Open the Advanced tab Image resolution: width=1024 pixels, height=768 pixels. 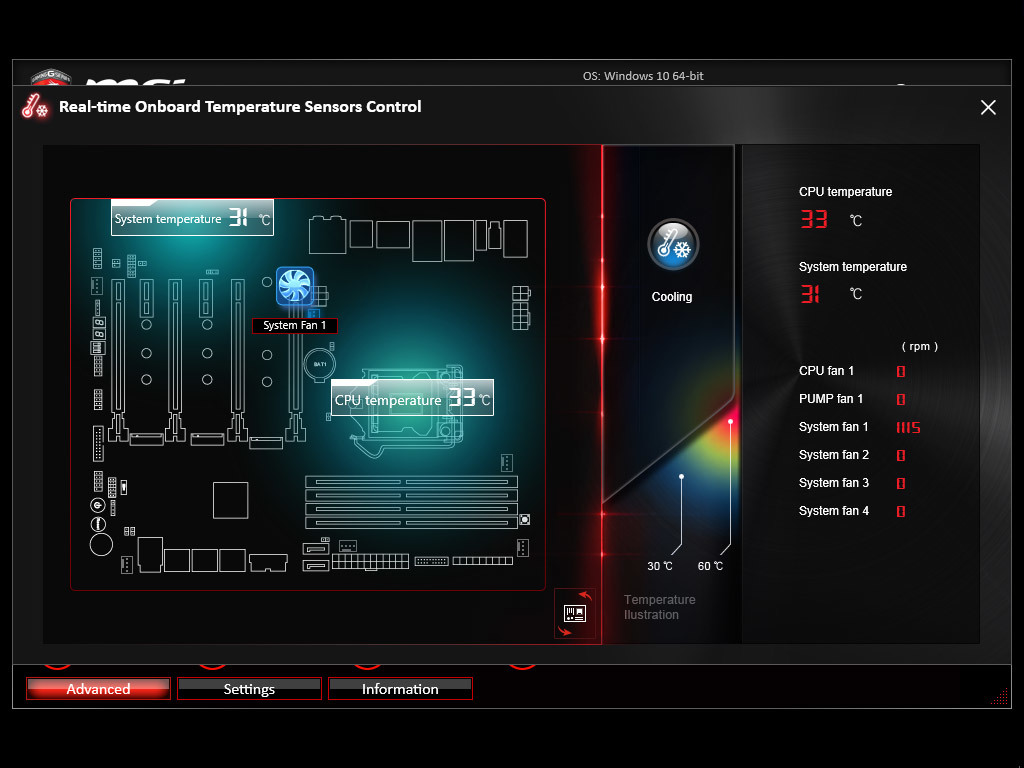[x=97, y=688]
